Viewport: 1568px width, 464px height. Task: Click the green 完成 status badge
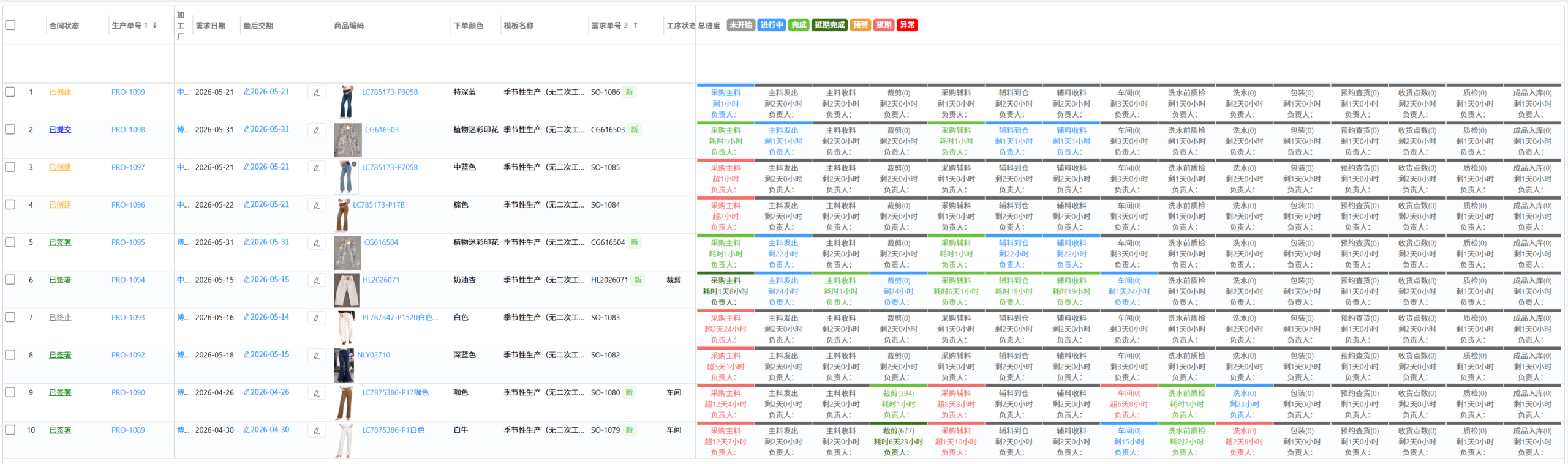coord(799,25)
